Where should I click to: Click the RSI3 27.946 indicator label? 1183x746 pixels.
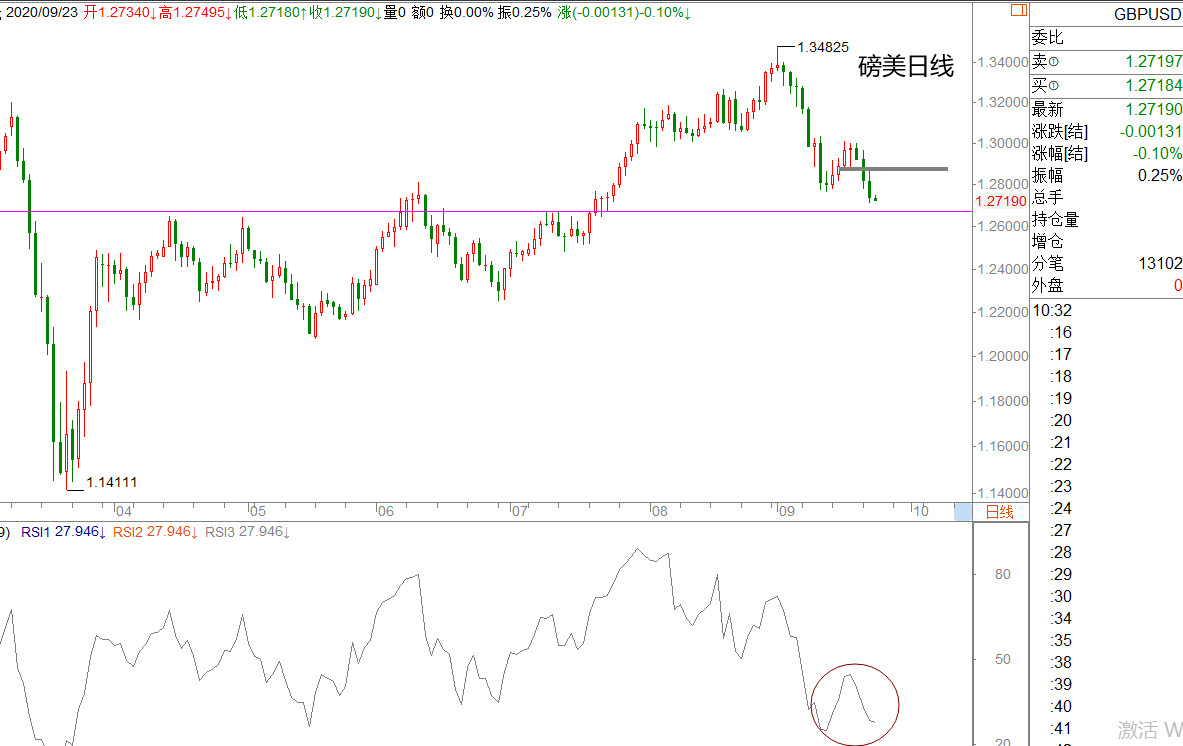pyautogui.click(x=247, y=532)
